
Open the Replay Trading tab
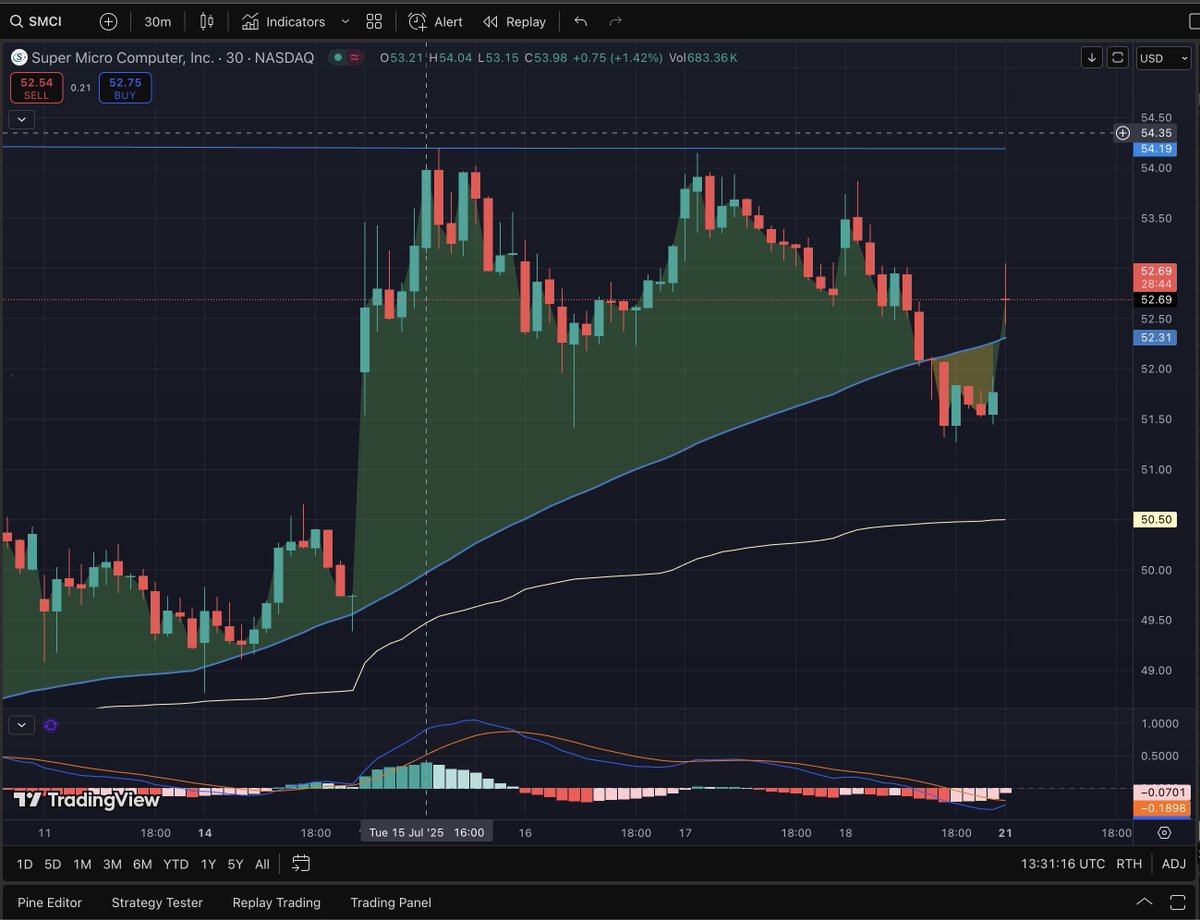276,902
